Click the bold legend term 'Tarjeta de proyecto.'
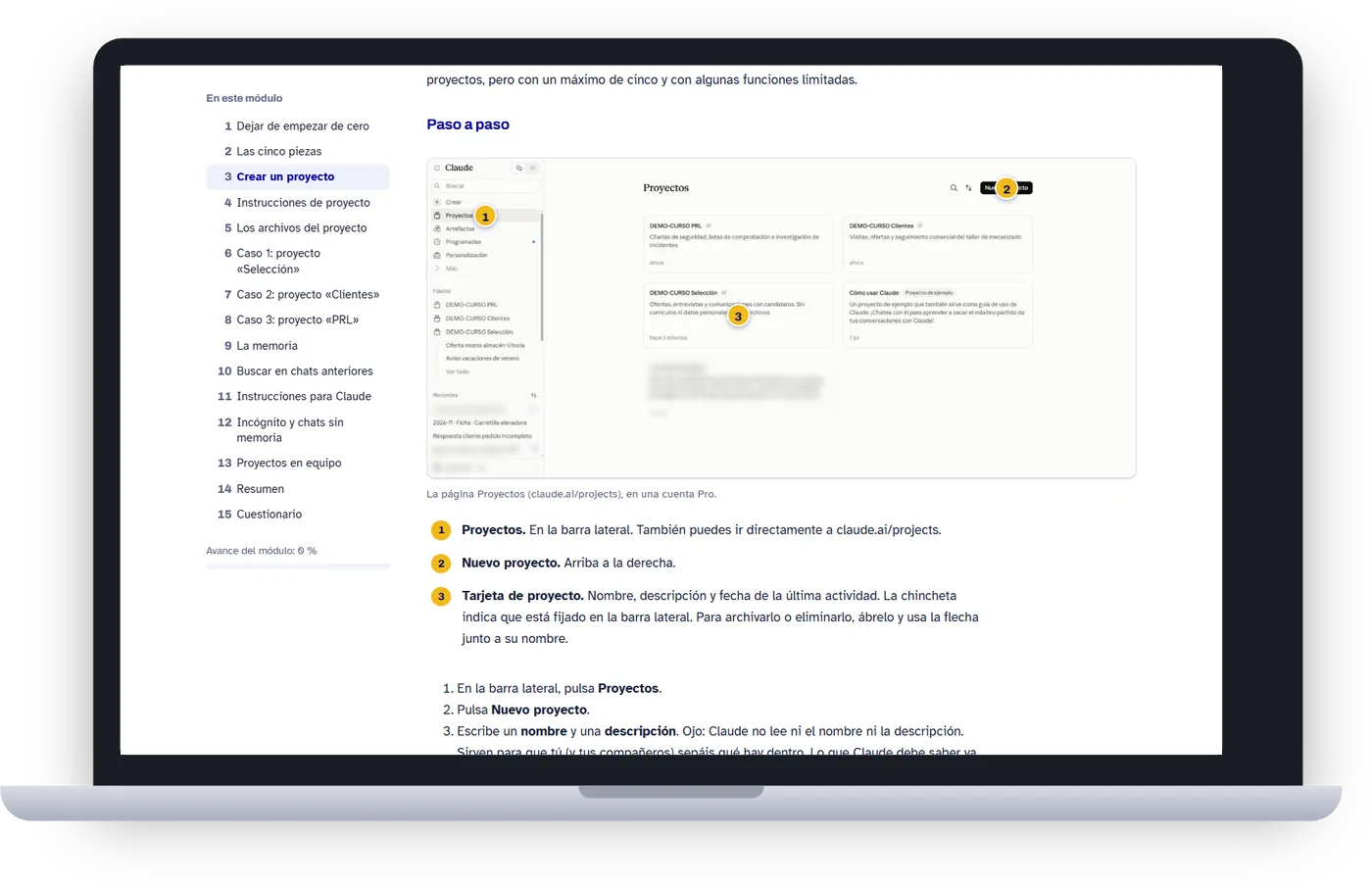 click(x=522, y=596)
